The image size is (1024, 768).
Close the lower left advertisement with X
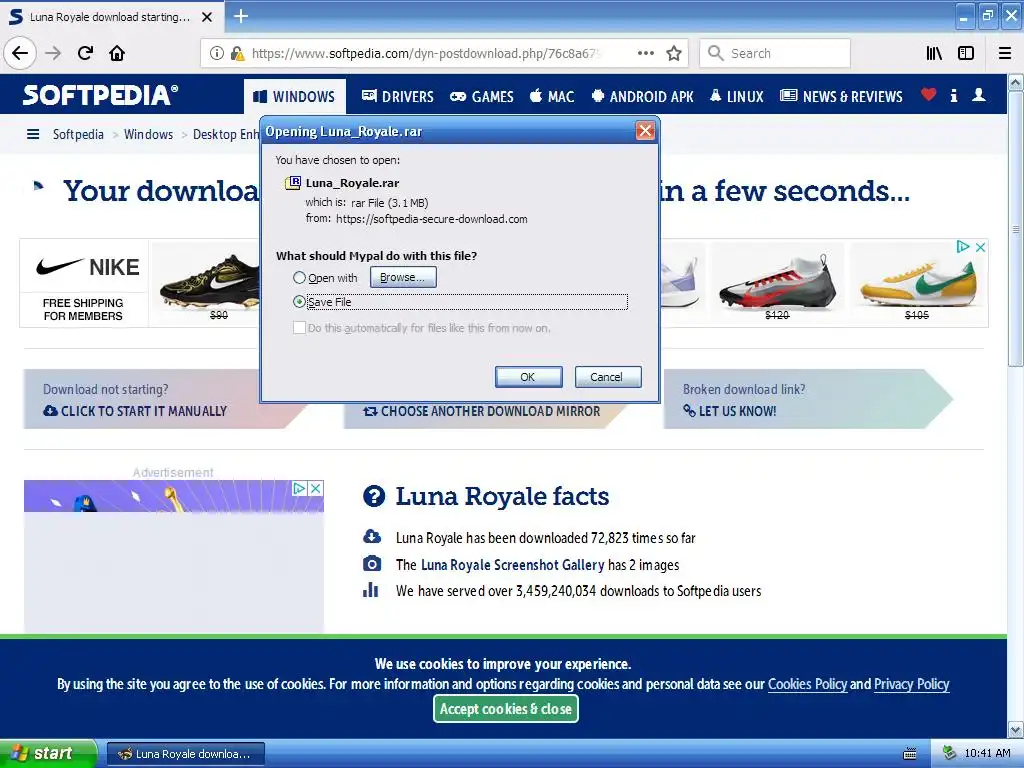315,488
